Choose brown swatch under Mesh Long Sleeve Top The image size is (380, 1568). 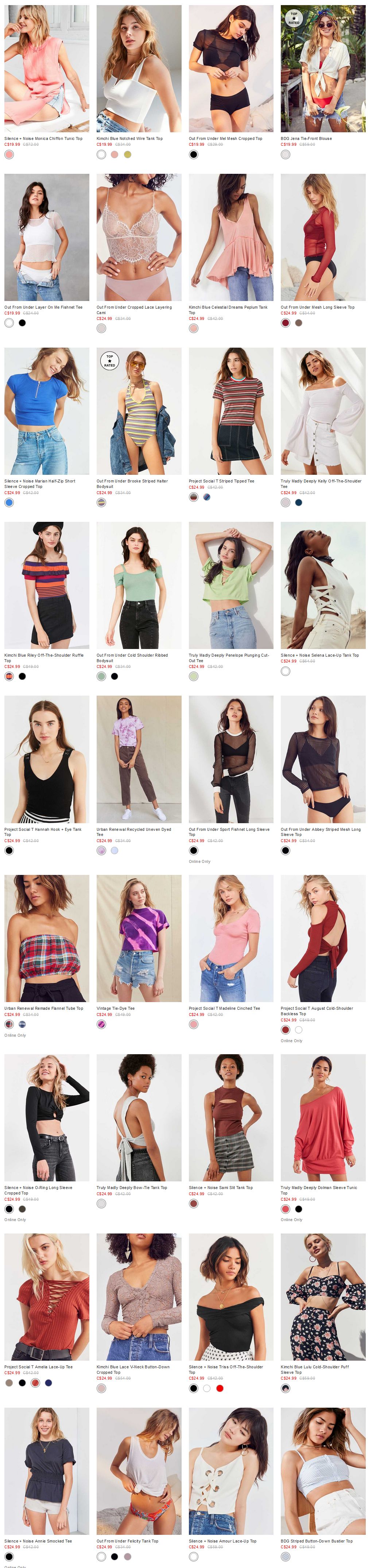pos(298,323)
